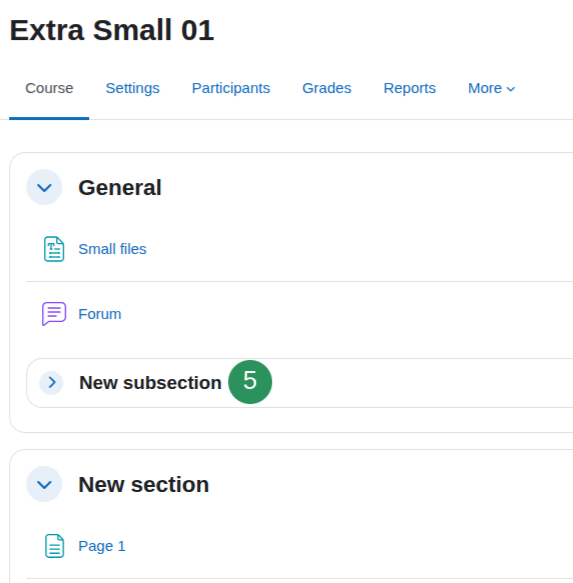Viewport: 573px width, 583px height.
Task: Click the New subsection title
Action: coord(150,383)
